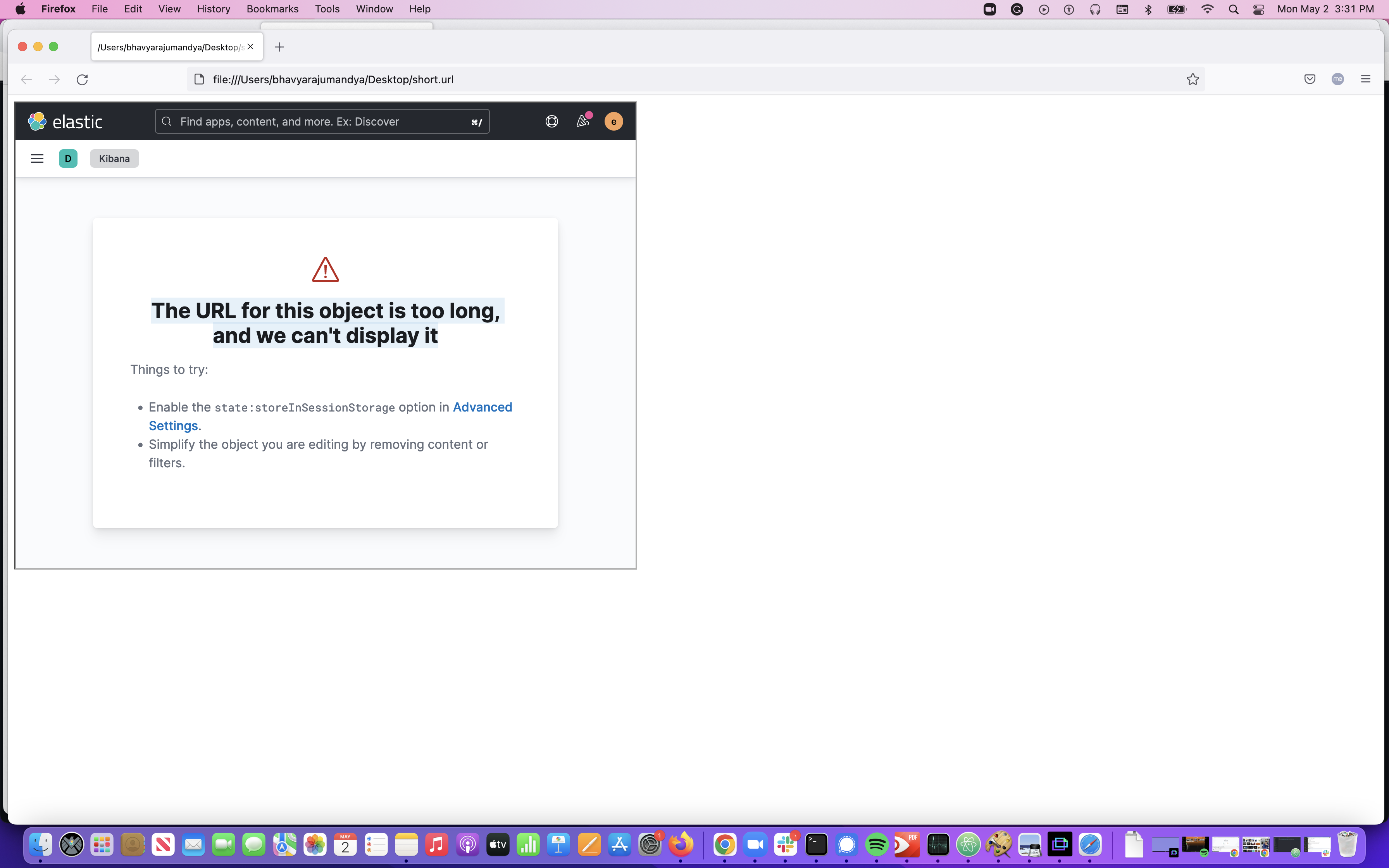Open macOS Control Center icon

(x=1259, y=9)
